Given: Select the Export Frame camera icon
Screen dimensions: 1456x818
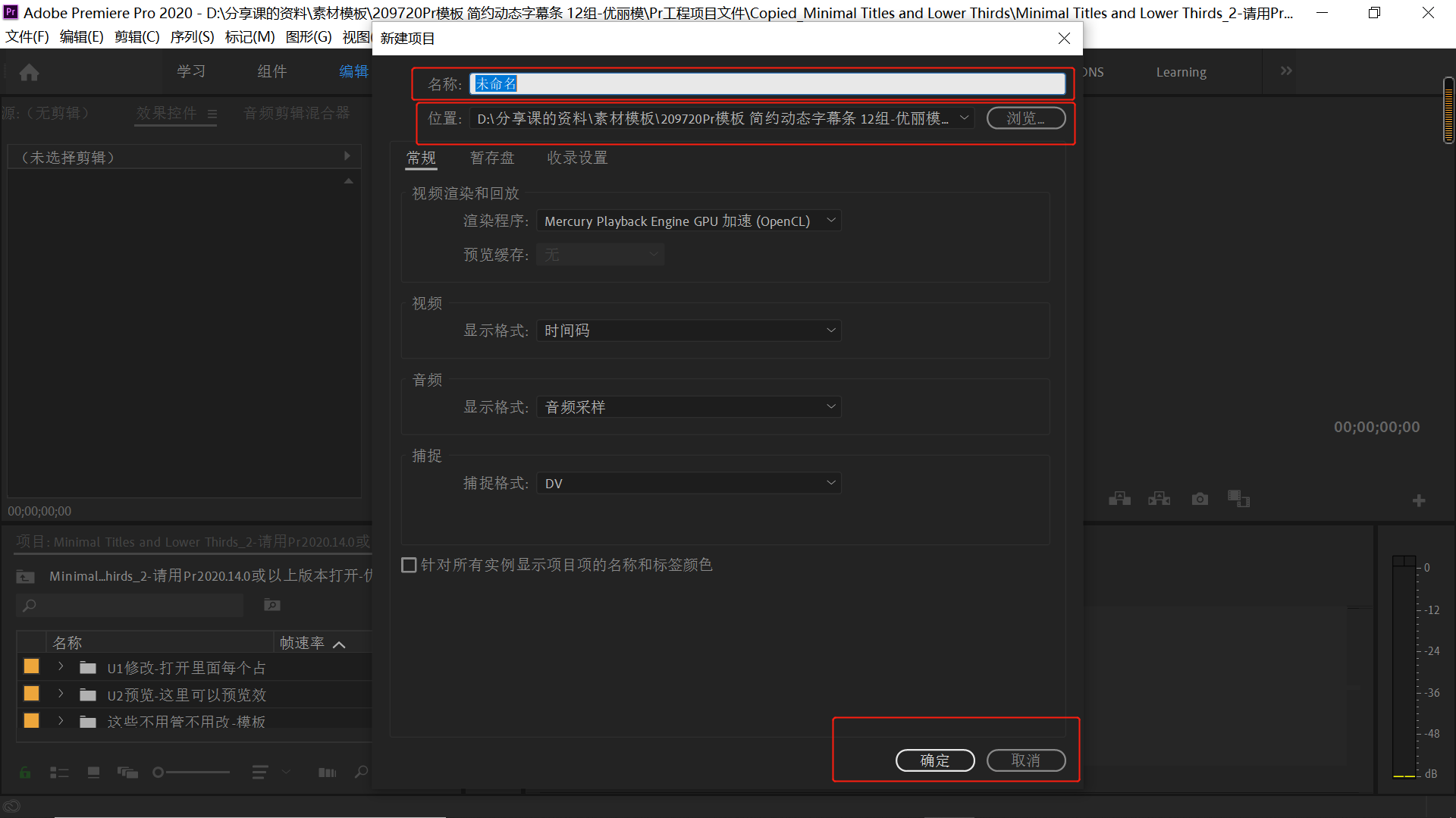Looking at the screenshot, I should coord(1199,498).
